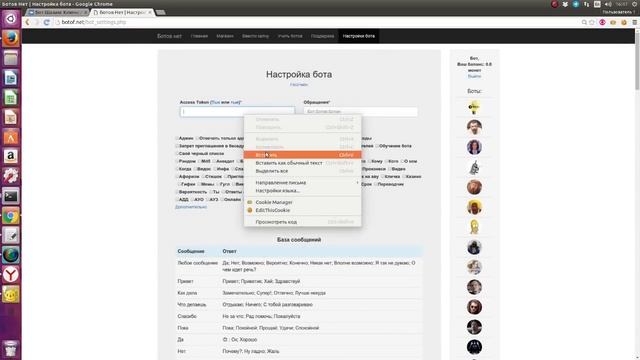The height and width of the screenshot is (360, 640).
Task: Open the power menu icon in the top panel
Action: pyautogui.click(x=635, y=4)
